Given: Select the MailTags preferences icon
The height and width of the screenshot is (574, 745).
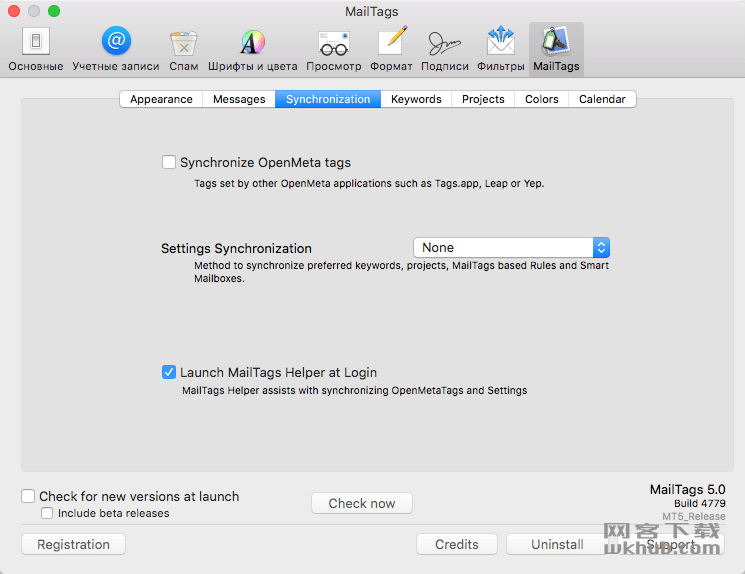Looking at the screenshot, I should tap(556, 49).
